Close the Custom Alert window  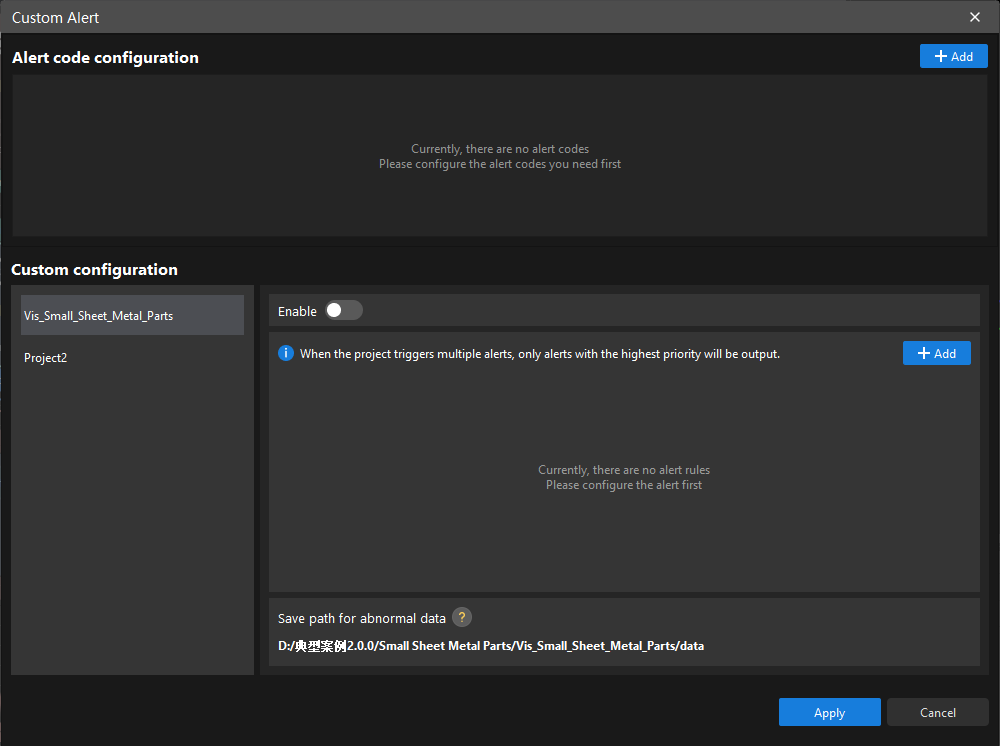click(x=975, y=17)
